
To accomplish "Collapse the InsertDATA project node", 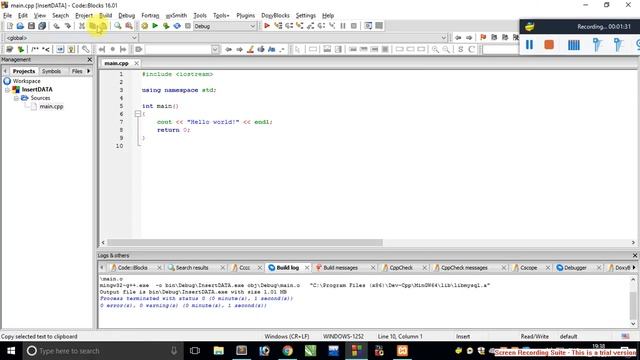I will click(x=7, y=89).
